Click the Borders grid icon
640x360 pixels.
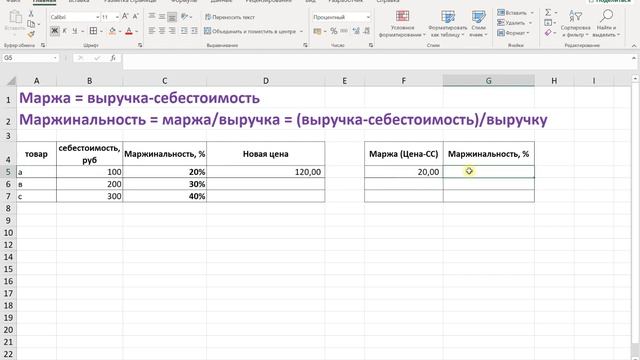(93, 31)
